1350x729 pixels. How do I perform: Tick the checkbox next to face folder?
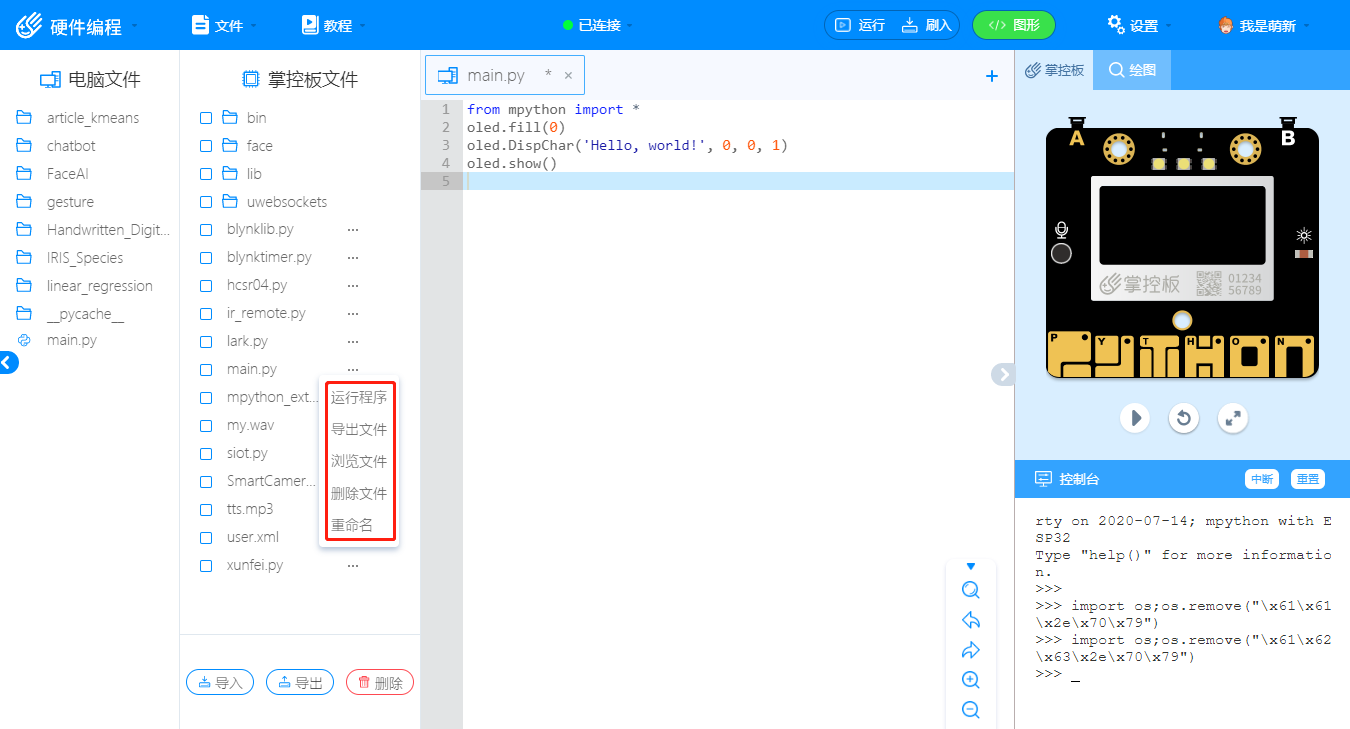point(206,146)
